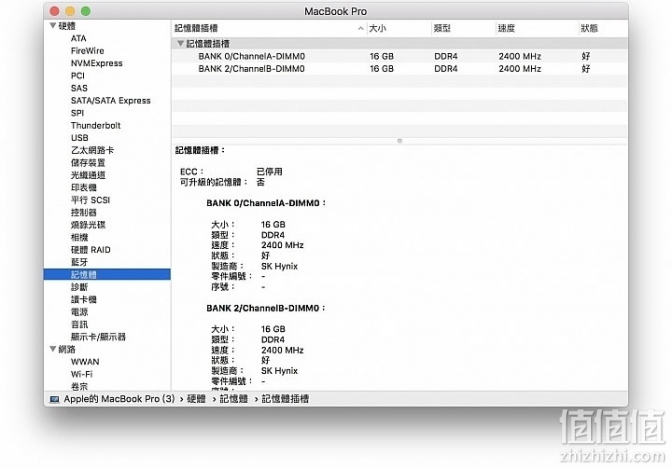
Task: Select the highlighted 記憶體 sidebar item
Action: click(x=107, y=274)
